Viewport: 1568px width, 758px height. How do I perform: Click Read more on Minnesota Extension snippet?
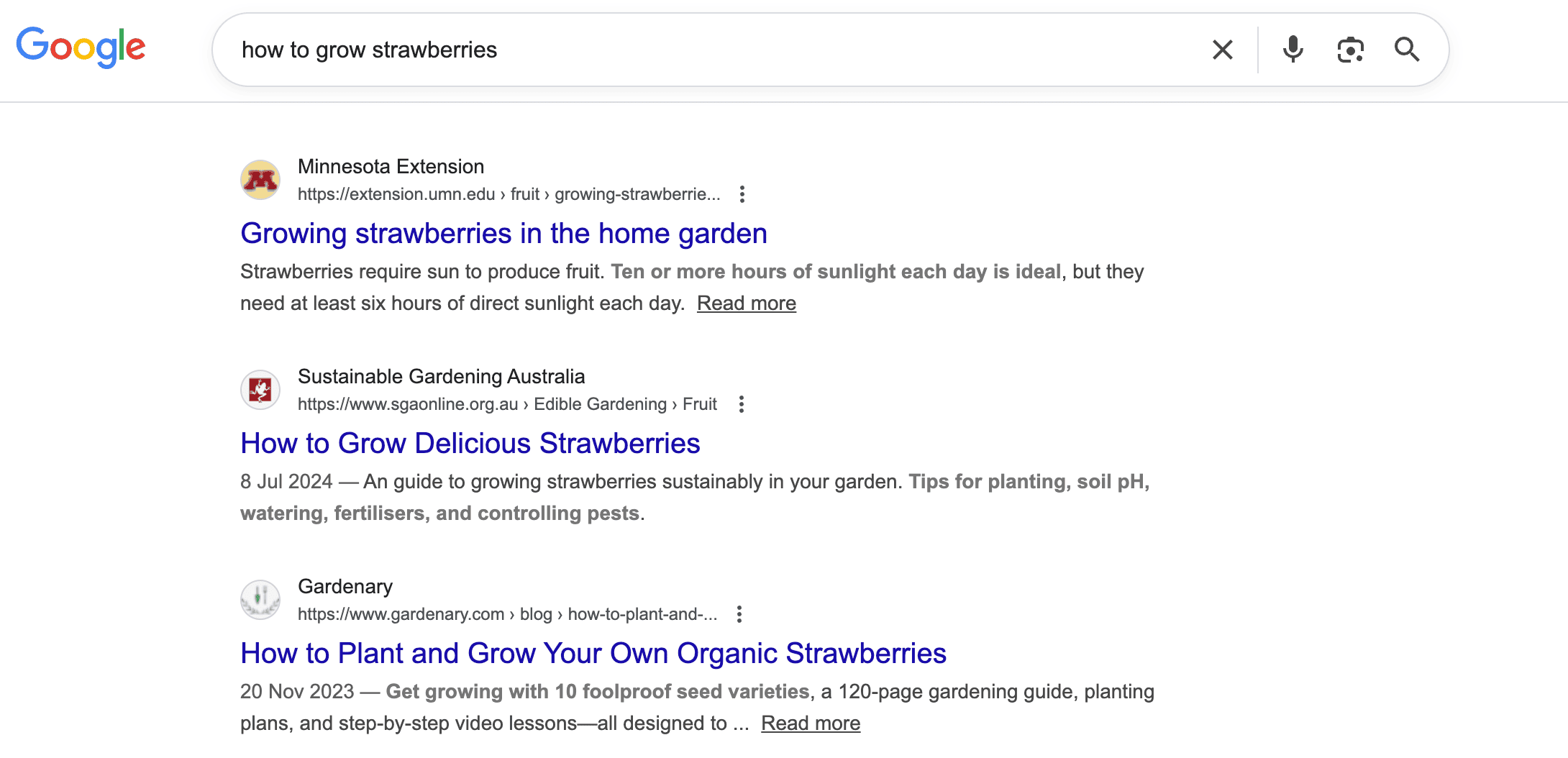tap(746, 303)
